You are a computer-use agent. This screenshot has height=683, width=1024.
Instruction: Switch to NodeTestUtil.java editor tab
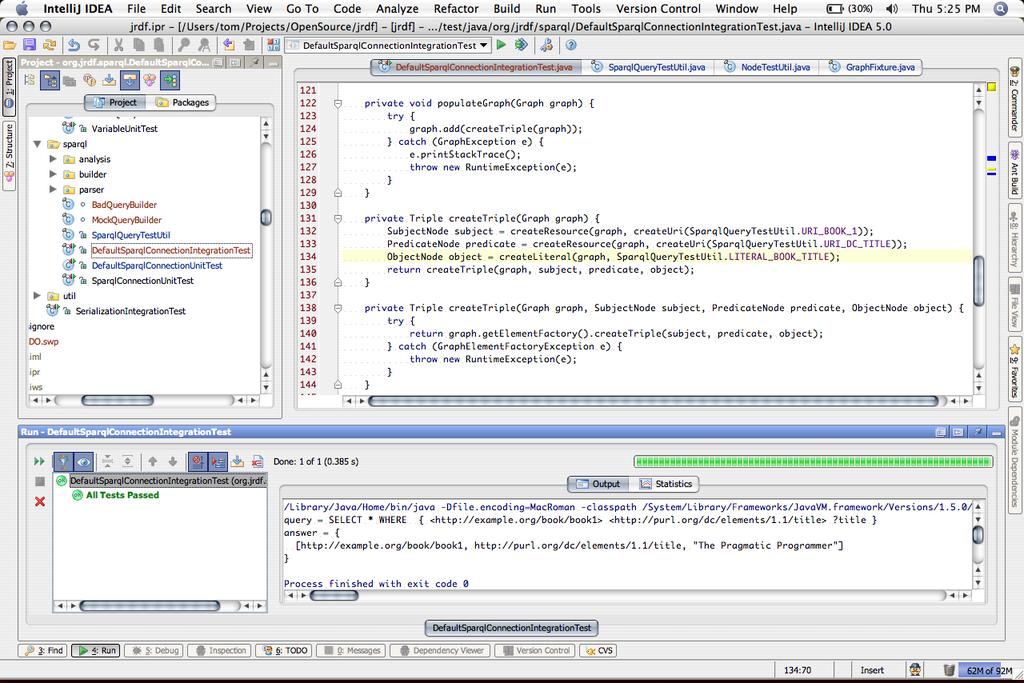(767, 67)
